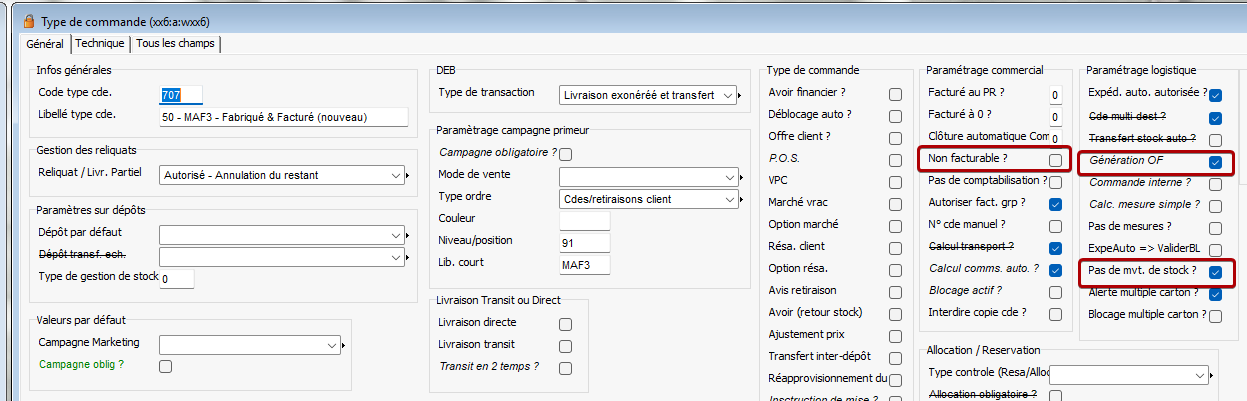Enable the Non facturable checkbox
This screenshot has width=1247, height=401.
[x=1055, y=160]
